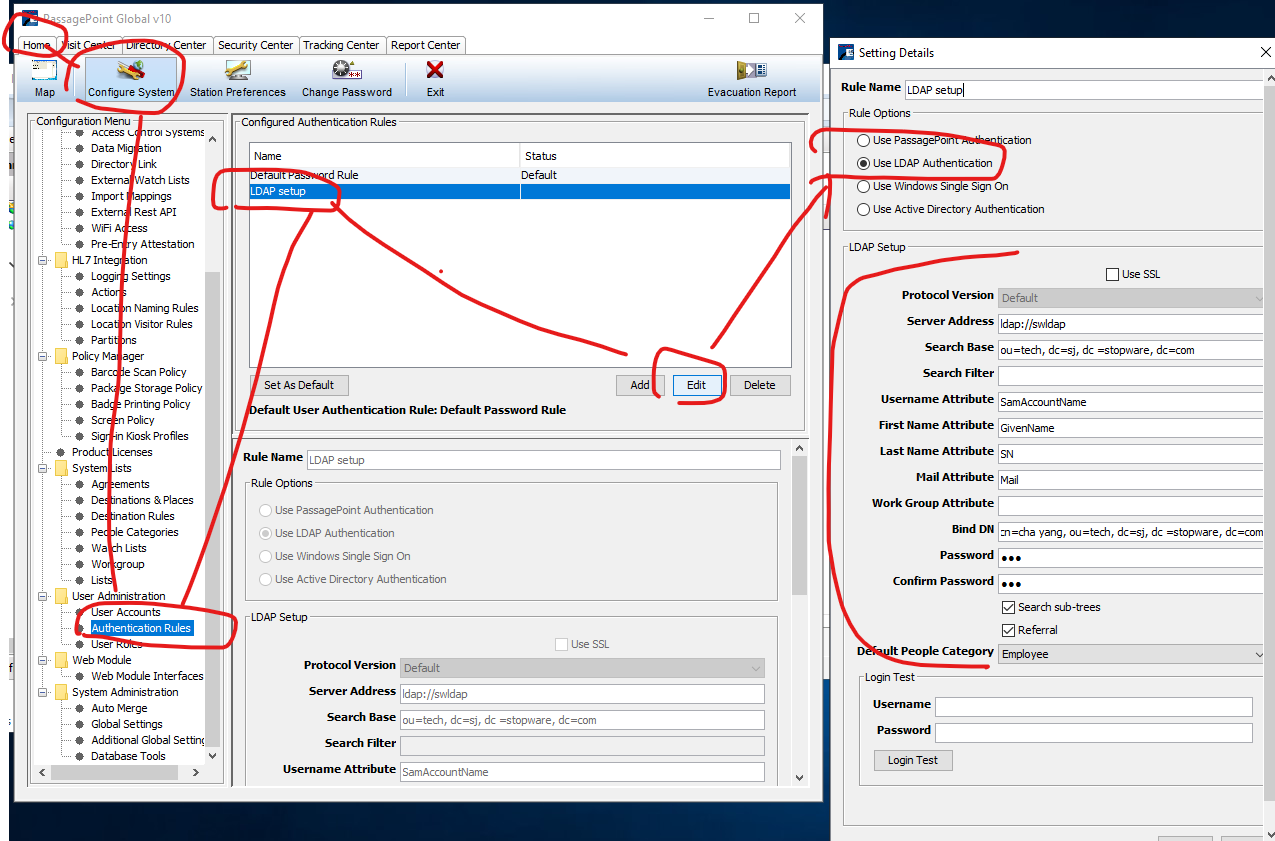Select Authentication Rules in the tree

coord(141,628)
